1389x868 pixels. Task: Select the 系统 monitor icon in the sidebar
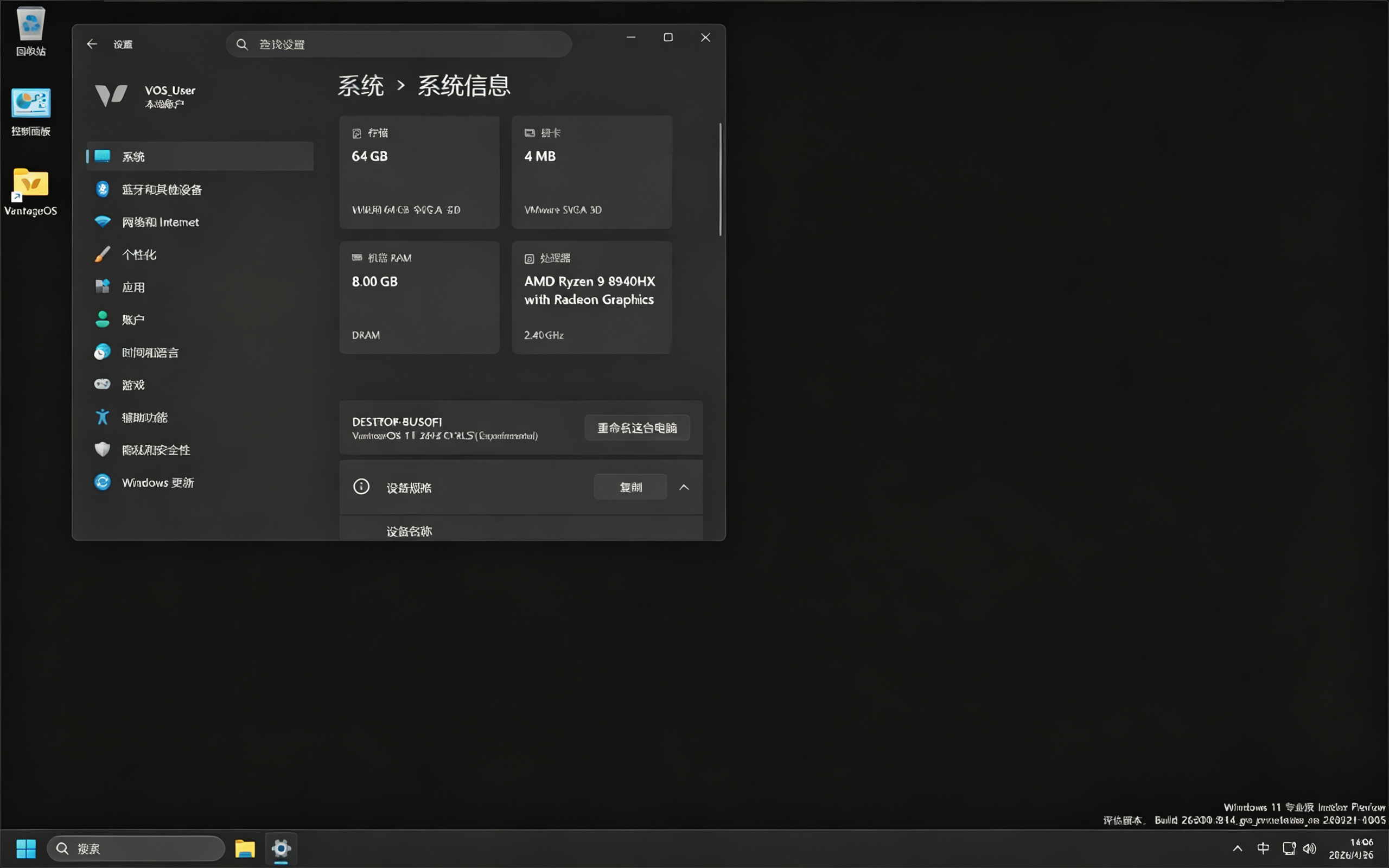[x=102, y=156]
